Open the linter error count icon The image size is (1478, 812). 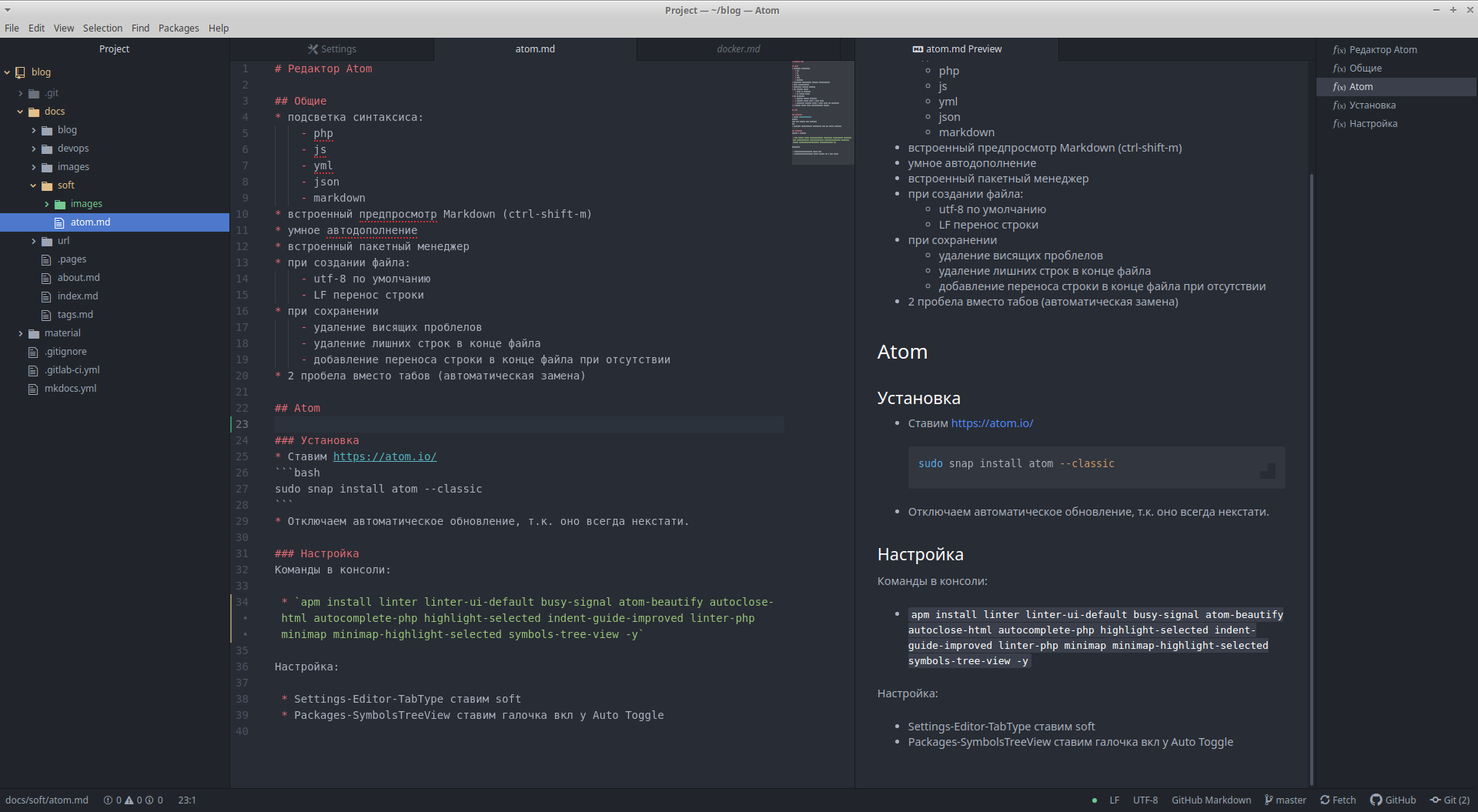coord(109,800)
